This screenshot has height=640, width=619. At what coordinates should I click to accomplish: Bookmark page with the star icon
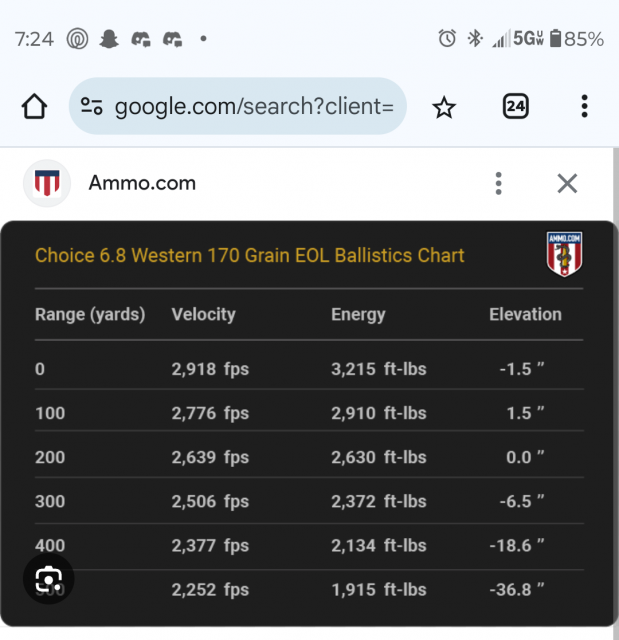(444, 107)
